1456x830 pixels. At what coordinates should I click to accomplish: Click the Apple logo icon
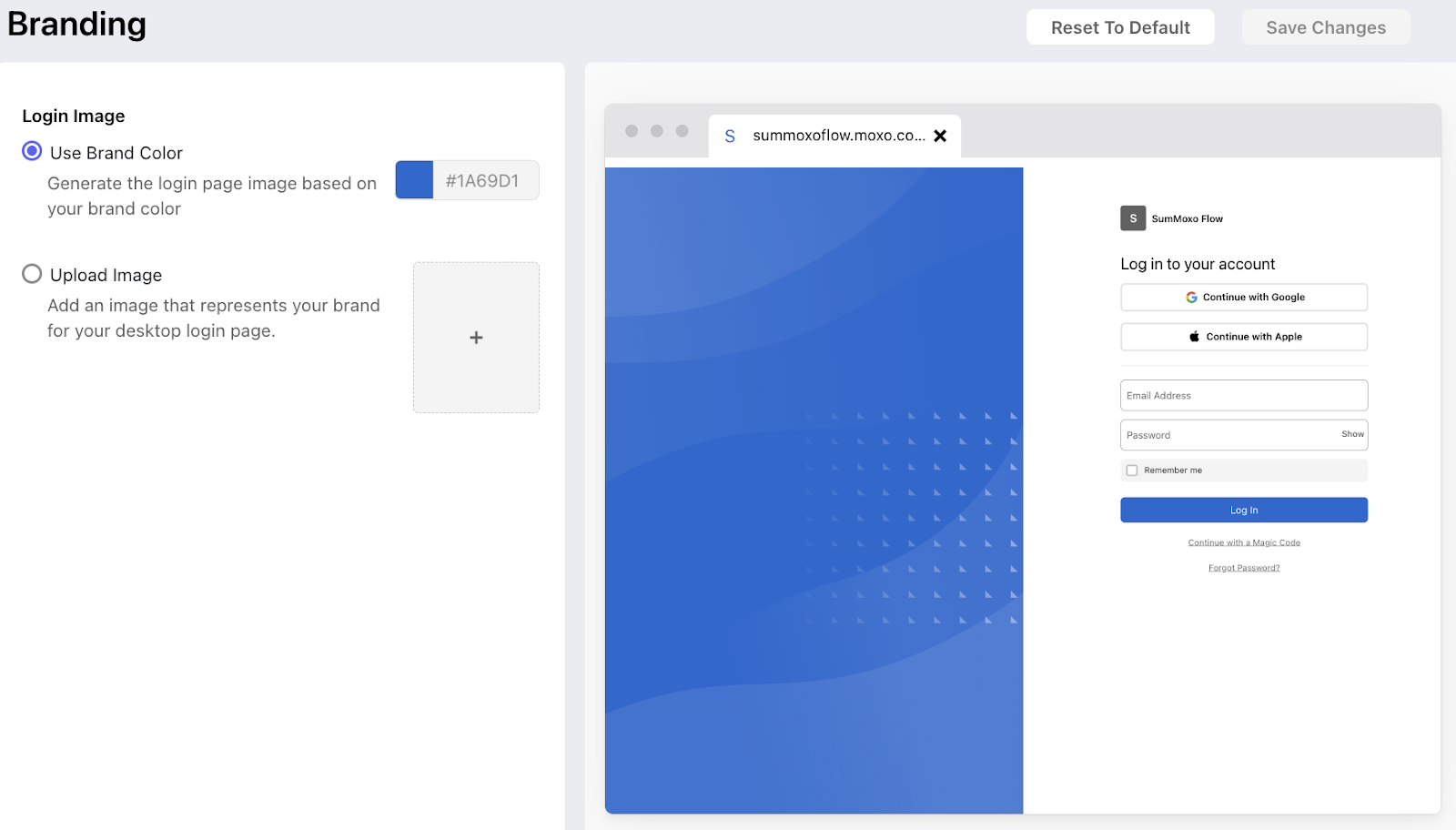coord(1194,337)
